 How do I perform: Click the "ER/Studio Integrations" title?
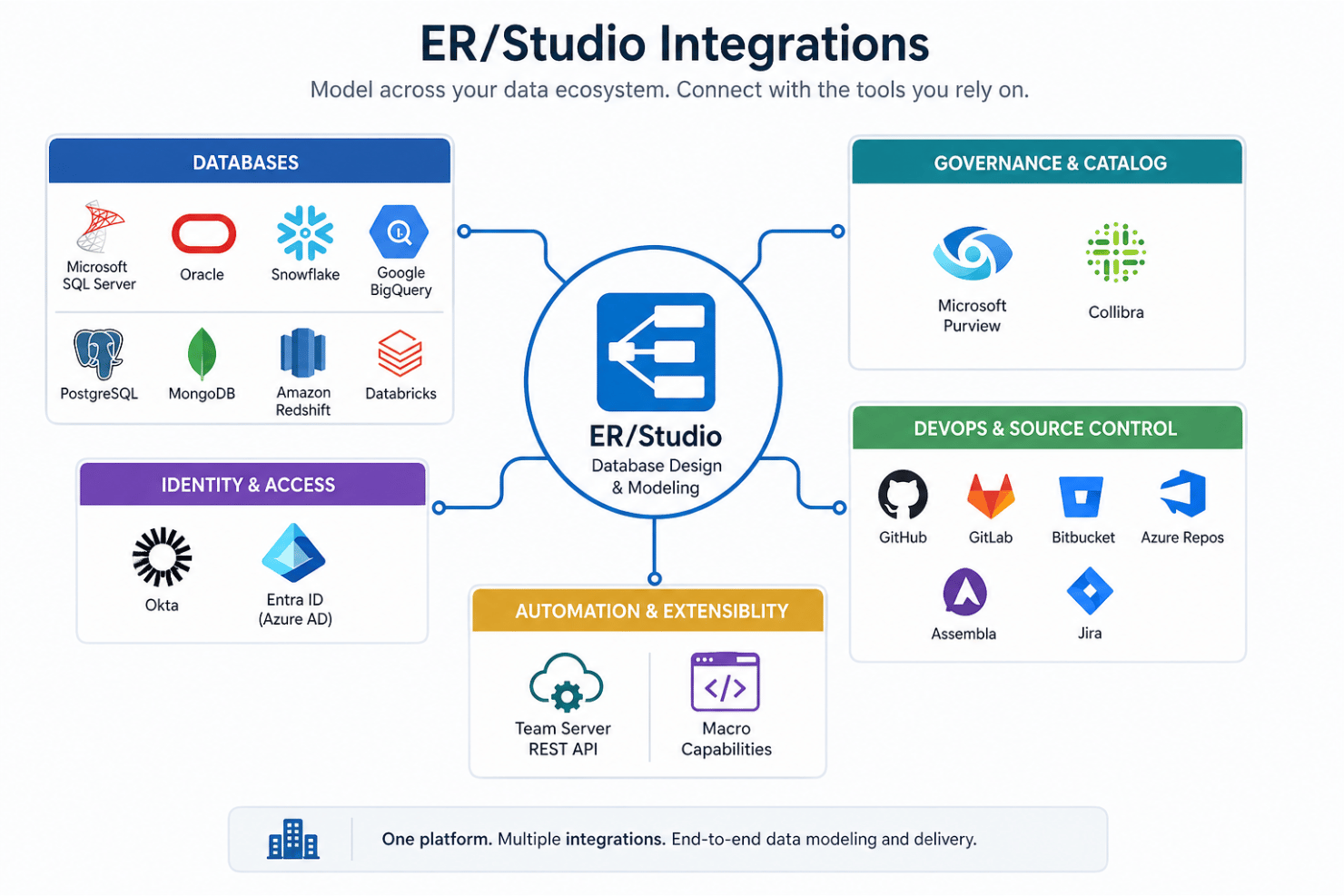(674, 44)
